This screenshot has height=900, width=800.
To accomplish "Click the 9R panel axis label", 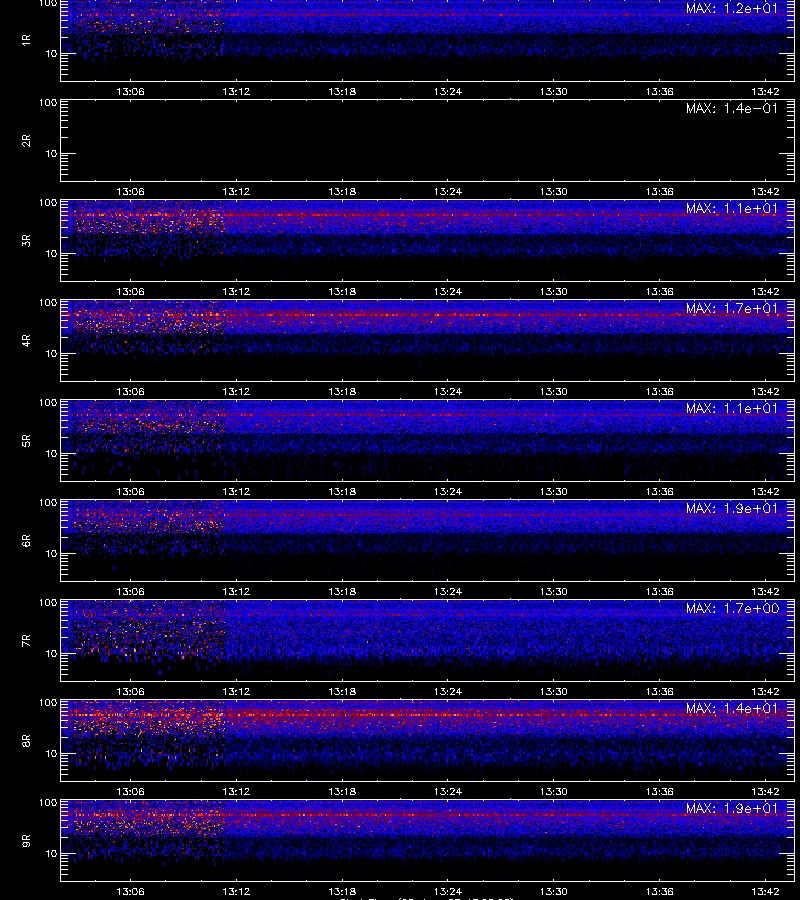I will (x=26, y=841).
